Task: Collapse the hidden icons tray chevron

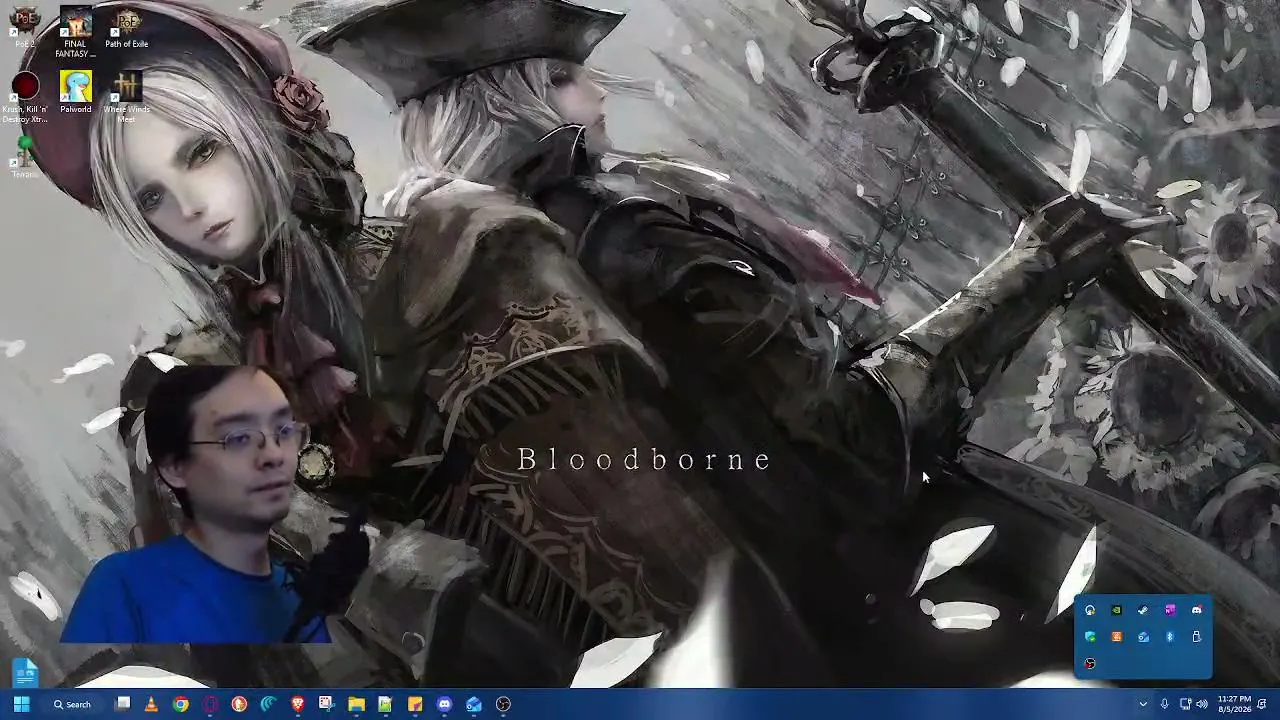Action: click(x=1143, y=704)
